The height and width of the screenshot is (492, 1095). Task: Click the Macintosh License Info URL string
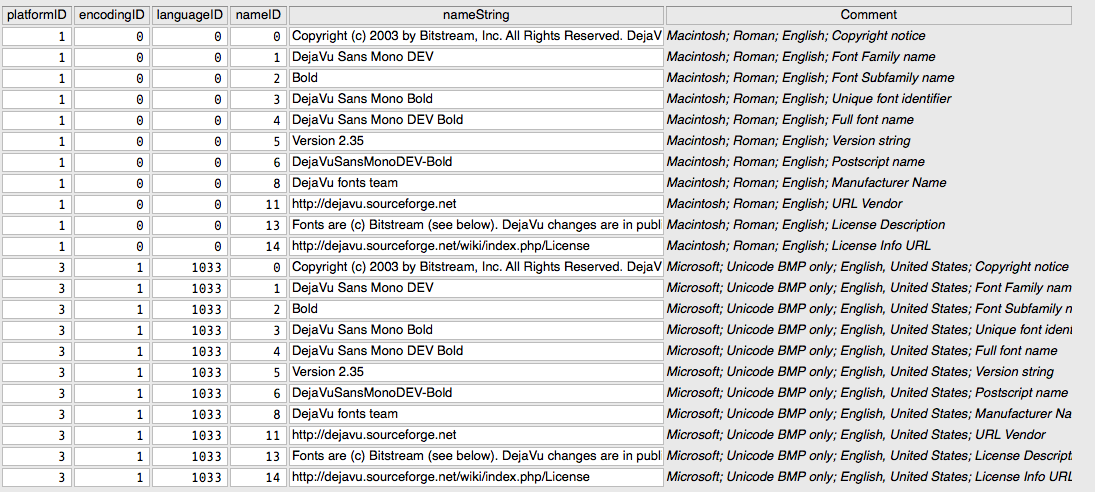point(476,246)
